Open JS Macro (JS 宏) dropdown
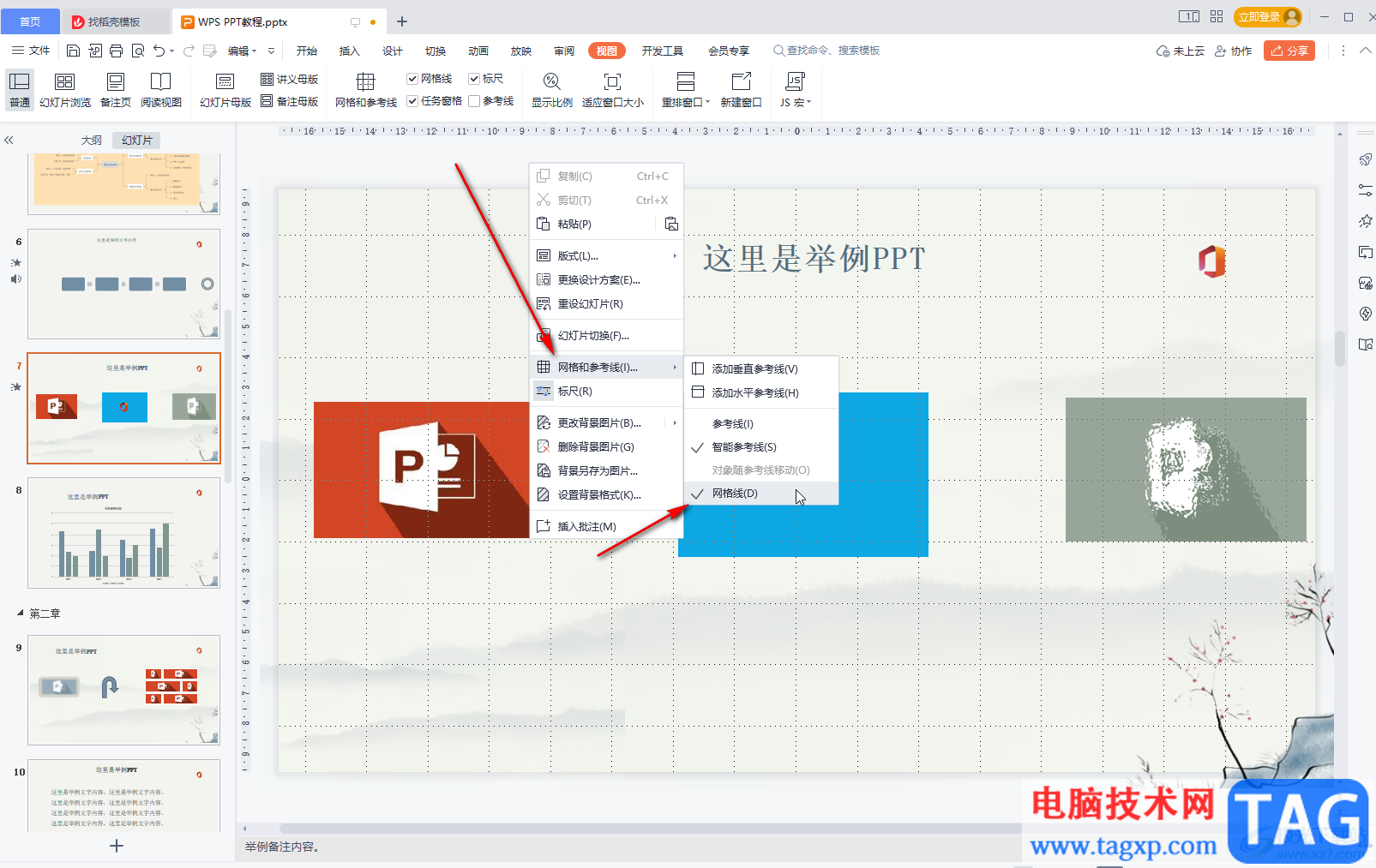 tap(795, 90)
